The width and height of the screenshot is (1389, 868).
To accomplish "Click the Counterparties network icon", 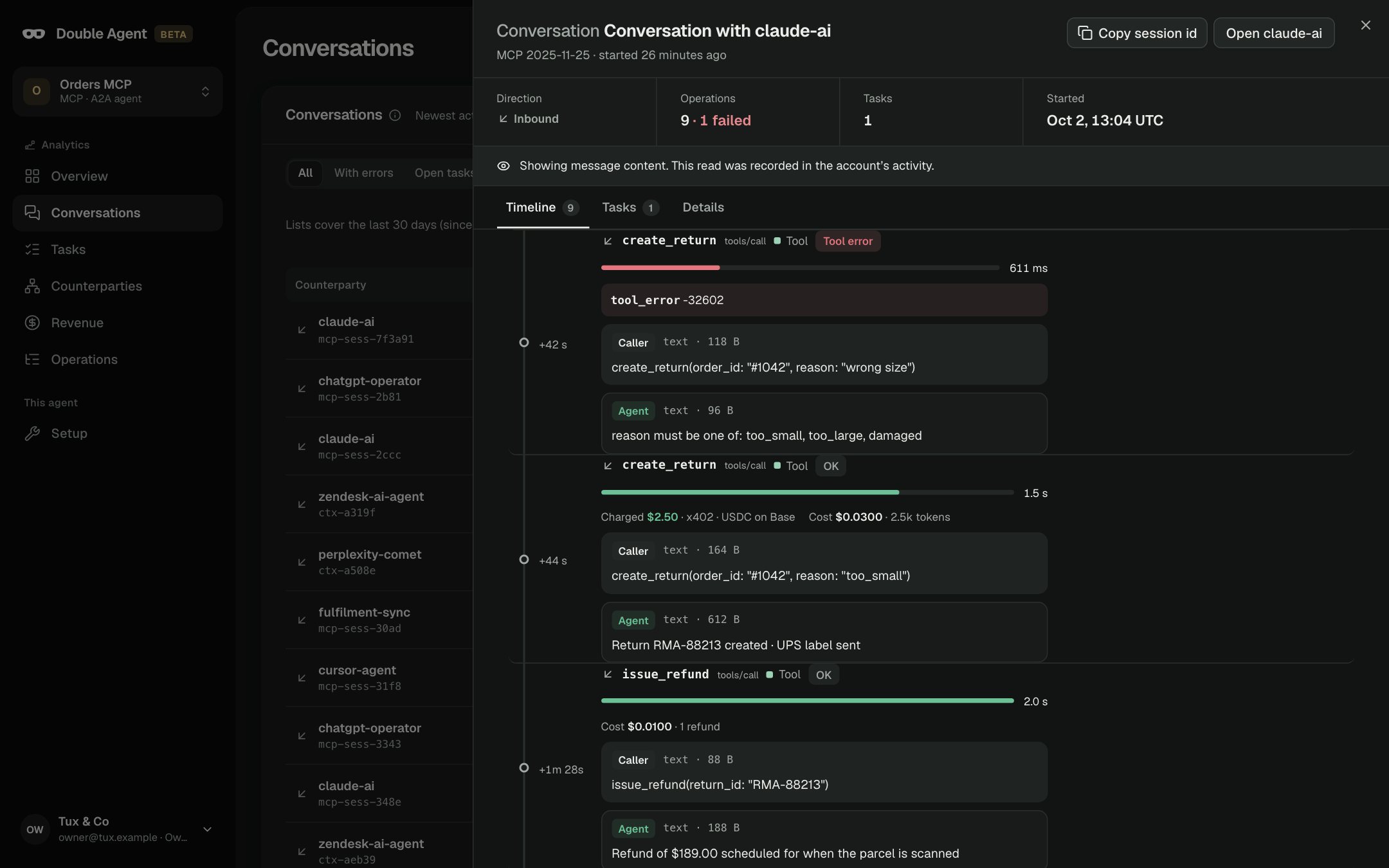I will pyautogui.click(x=32, y=286).
